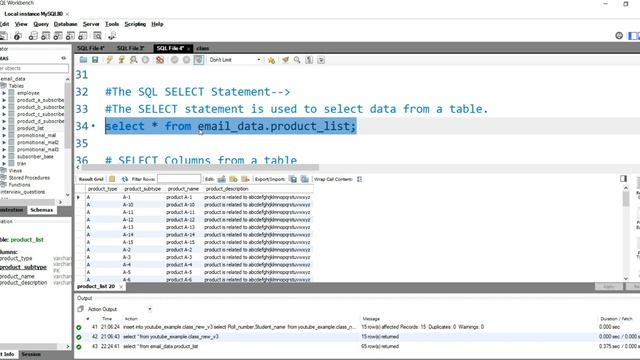Delete the selected rows icon in result toolbar
The width and height of the screenshot is (640, 360).
[245, 179]
